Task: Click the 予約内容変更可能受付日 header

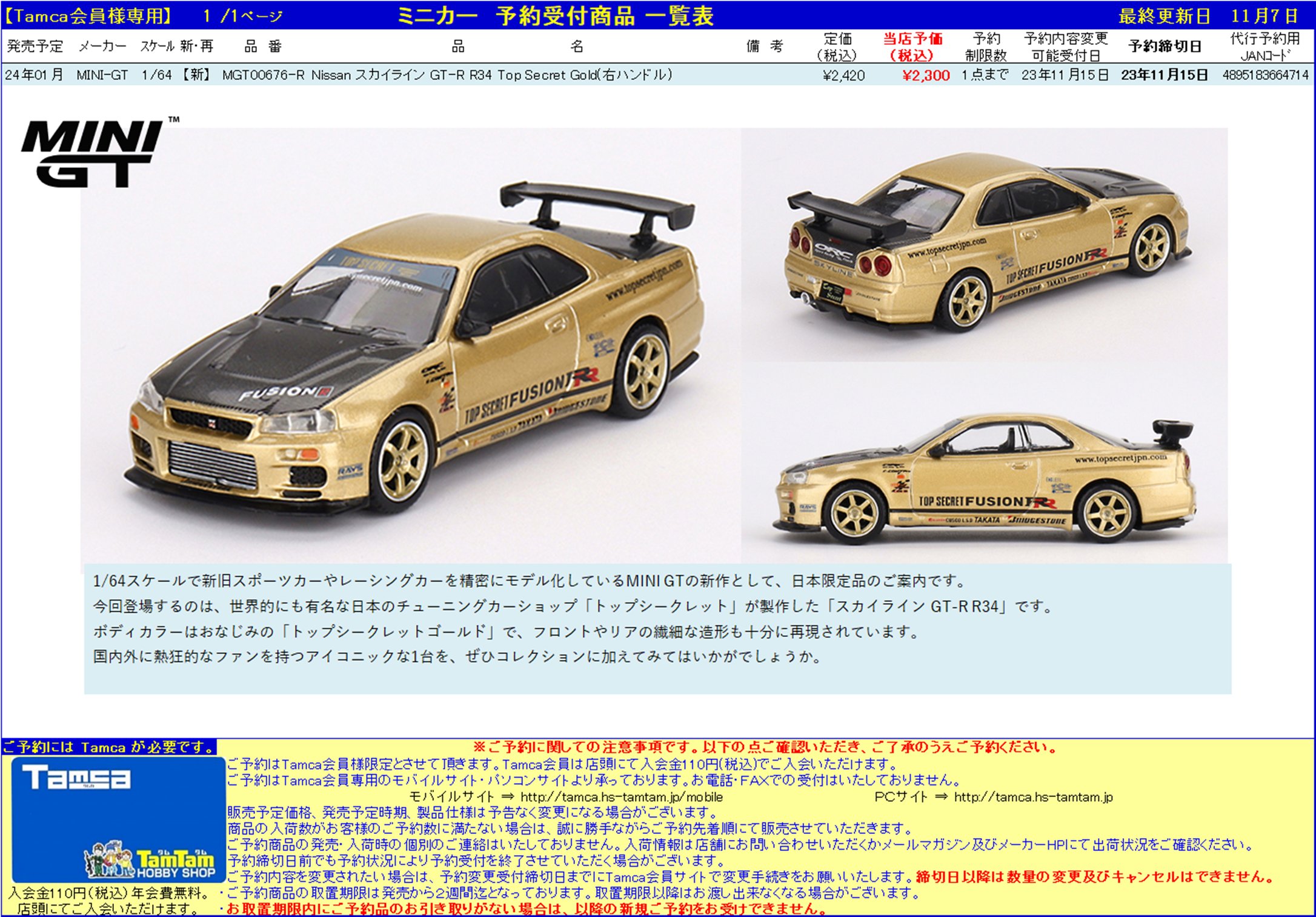Action: pyautogui.click(x=1066, y=47)
